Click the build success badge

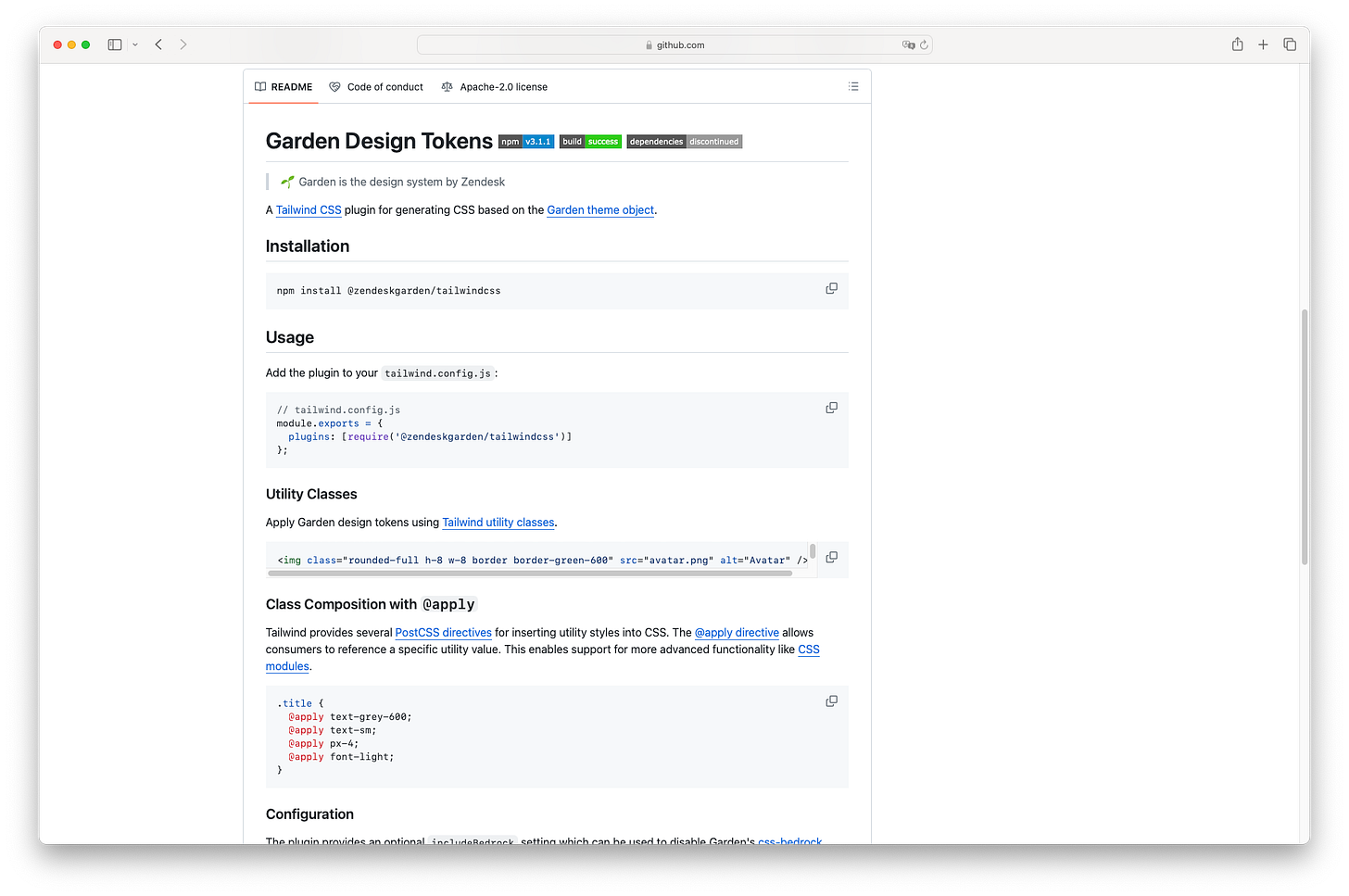tap(590, 142)
